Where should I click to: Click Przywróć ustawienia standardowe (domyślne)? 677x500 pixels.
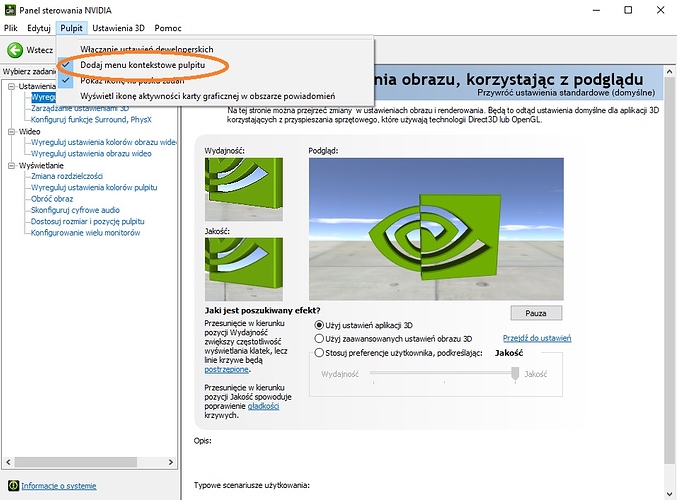[566, 93]
